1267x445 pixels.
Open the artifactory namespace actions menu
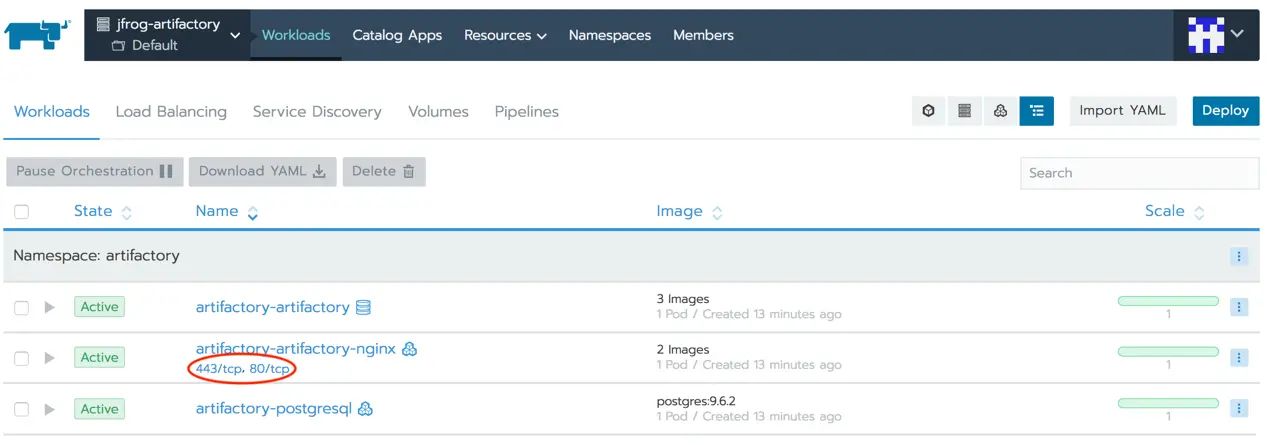[x=1239, y=256]
